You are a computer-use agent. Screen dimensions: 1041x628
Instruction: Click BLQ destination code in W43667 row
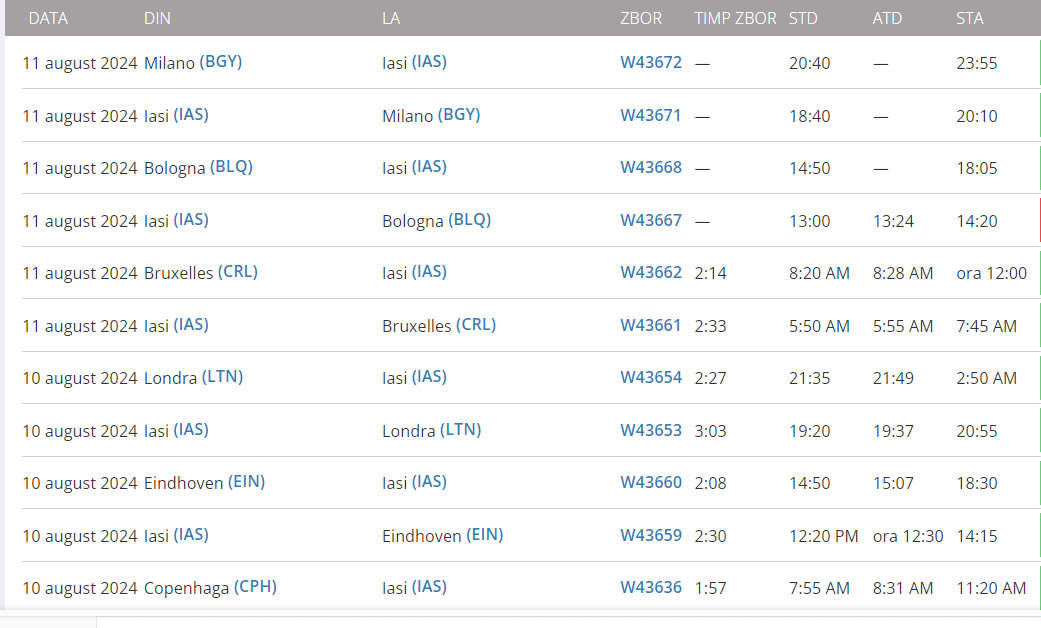(470, 220)
